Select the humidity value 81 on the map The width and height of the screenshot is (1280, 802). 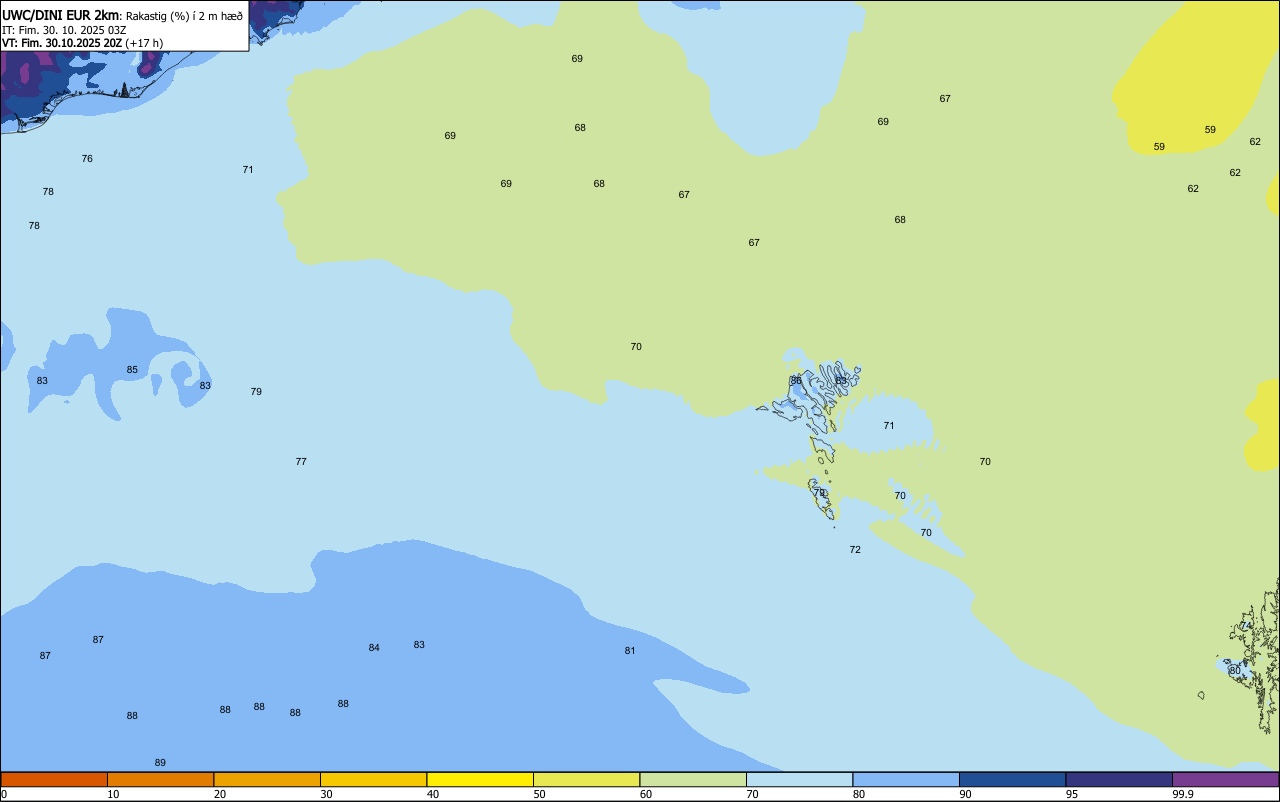coord(630,651)
